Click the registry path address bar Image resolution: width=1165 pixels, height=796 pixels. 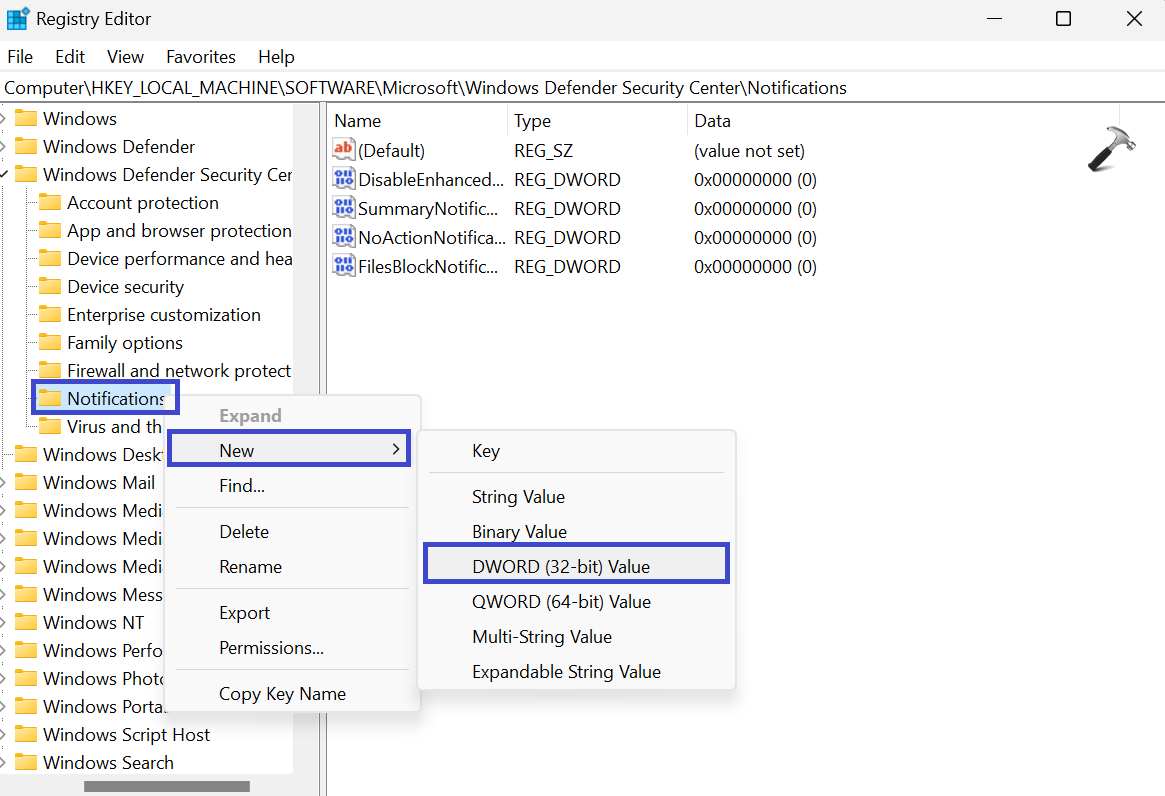click(x=580, y=88)
